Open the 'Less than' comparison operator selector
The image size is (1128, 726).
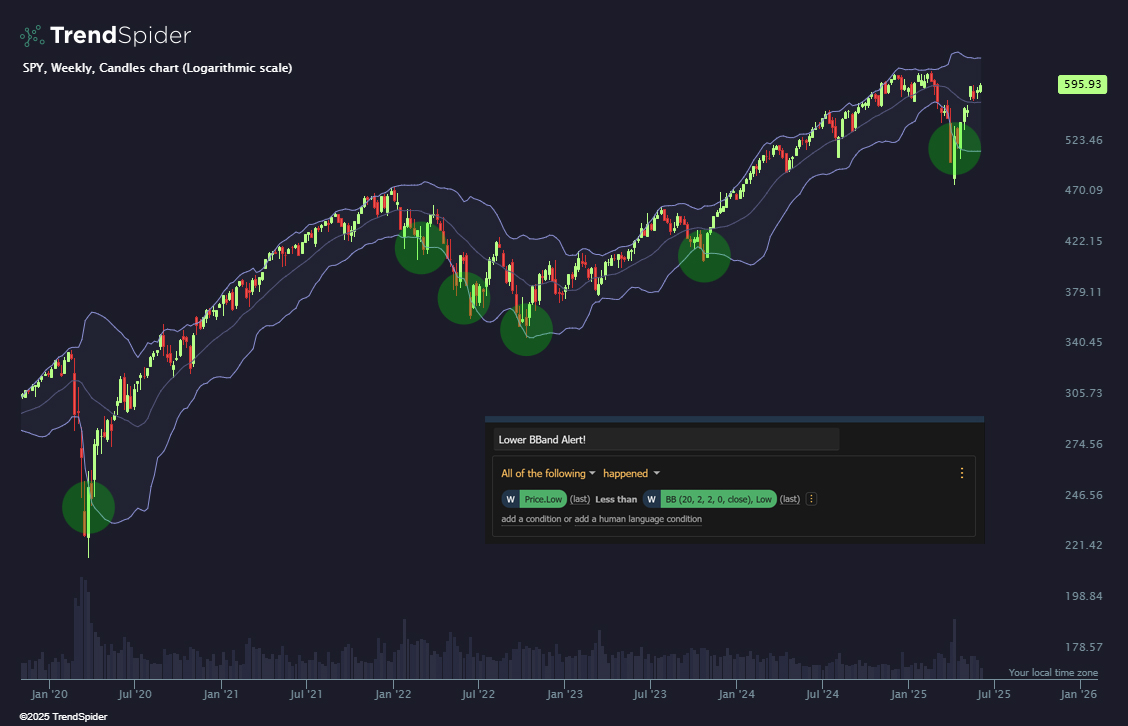coord(616,499)
